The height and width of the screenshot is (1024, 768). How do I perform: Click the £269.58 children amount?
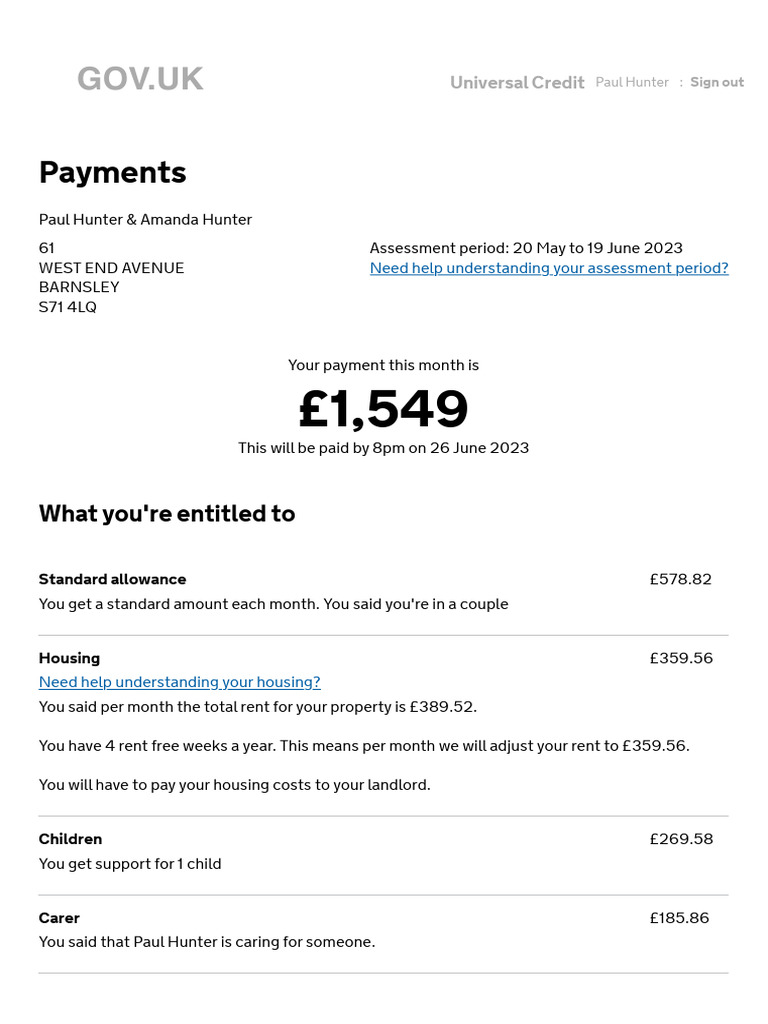pos(681,839)
